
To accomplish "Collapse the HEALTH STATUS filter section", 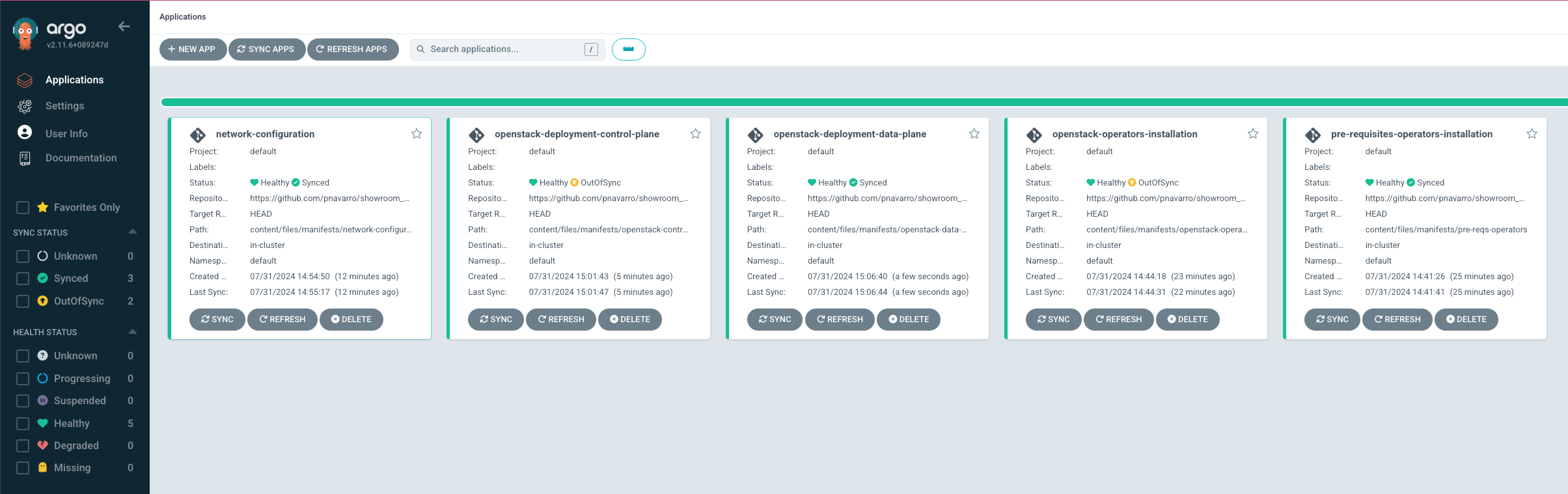I will point(133,331).
